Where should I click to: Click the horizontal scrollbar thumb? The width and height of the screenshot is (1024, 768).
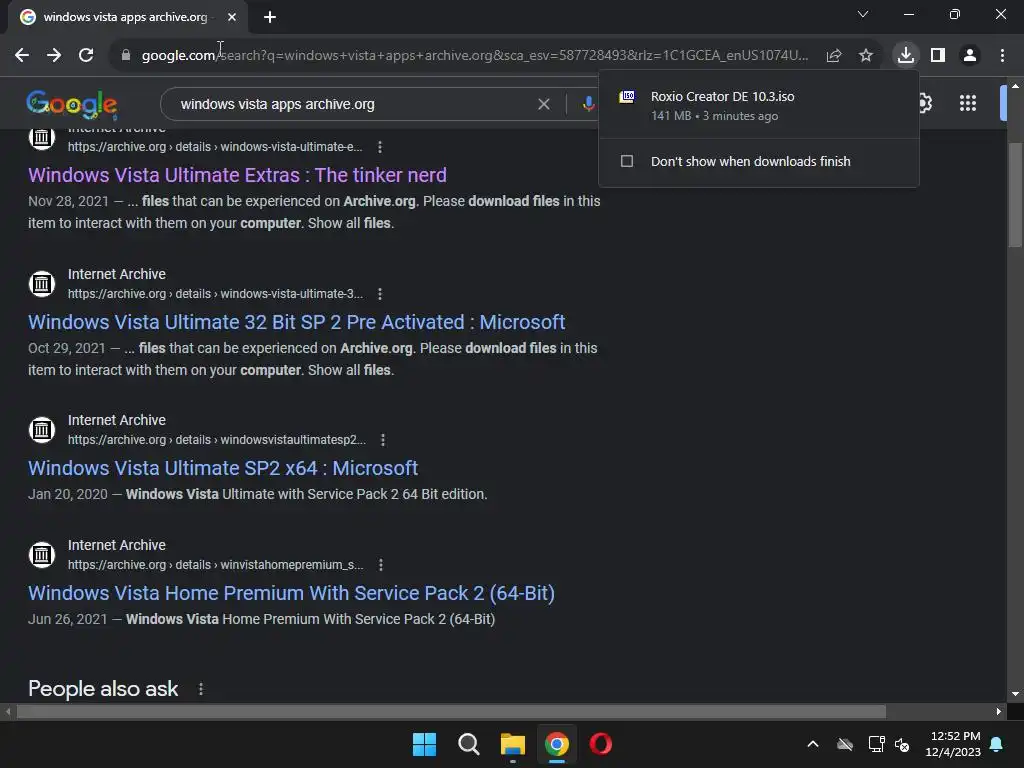click(x=451, y=711)
